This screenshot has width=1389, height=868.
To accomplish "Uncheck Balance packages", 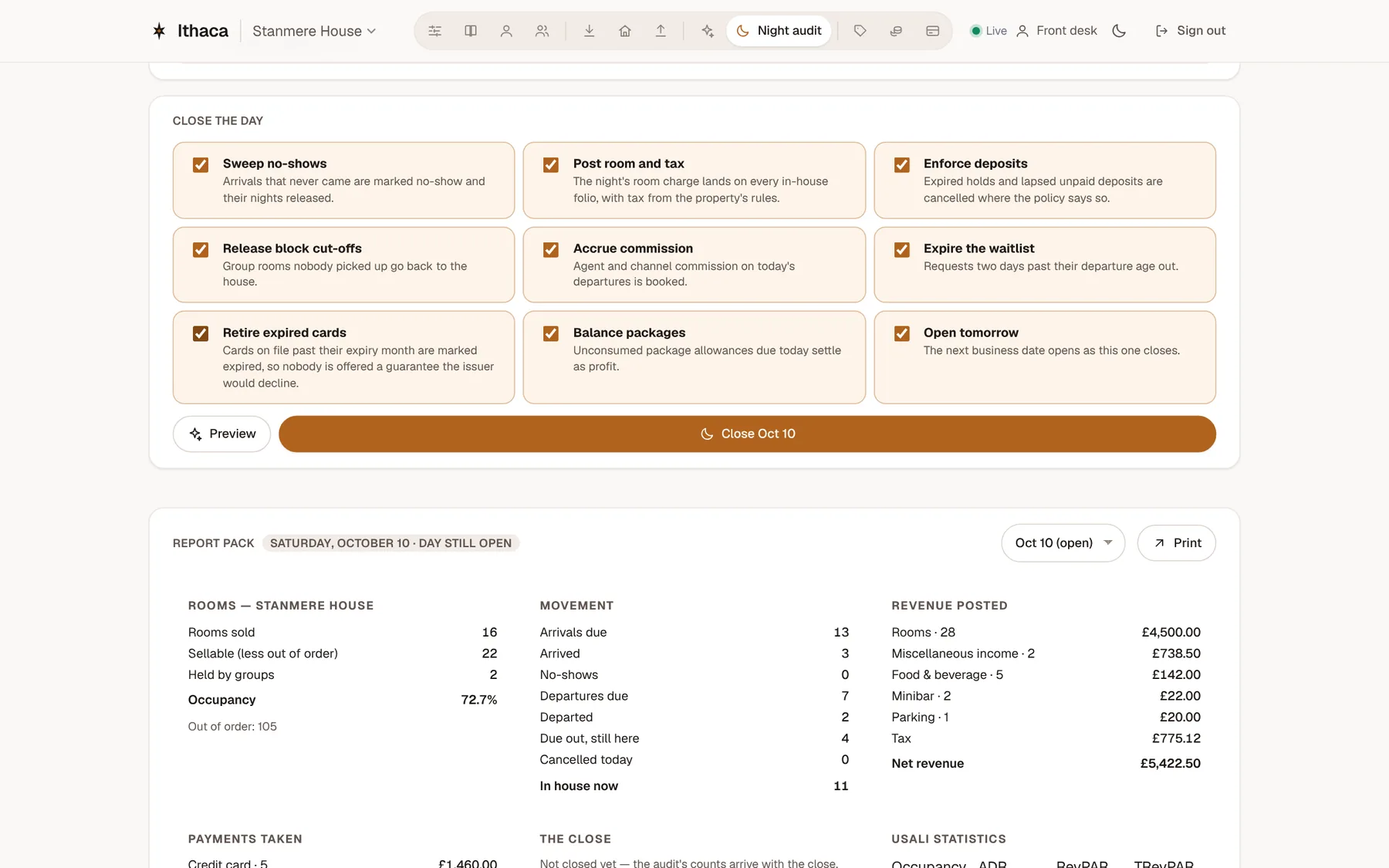I will pyautogui.click(x=551, y=333).
